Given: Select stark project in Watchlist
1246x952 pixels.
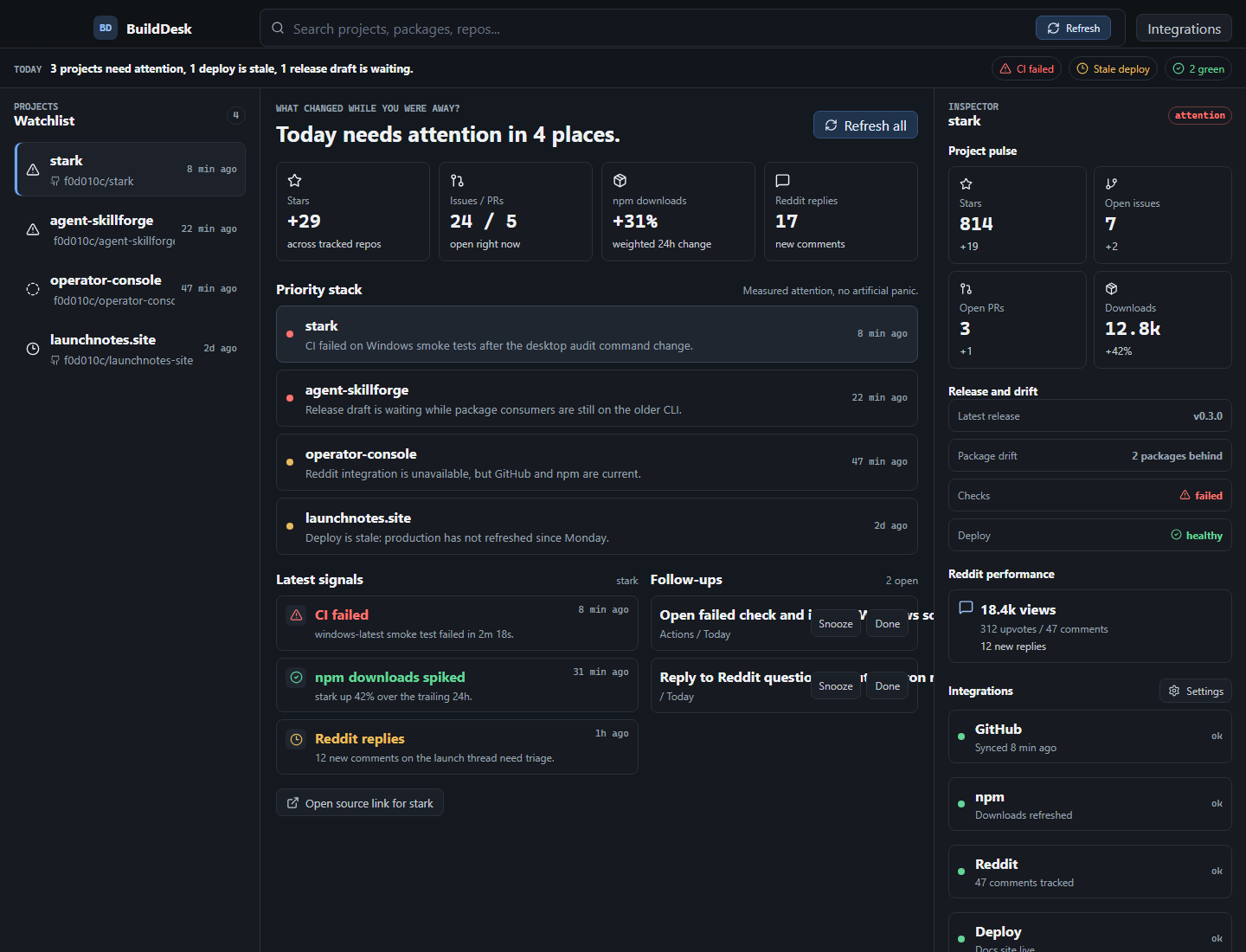Looking at the screenshot, I should [x=131, y=170].
